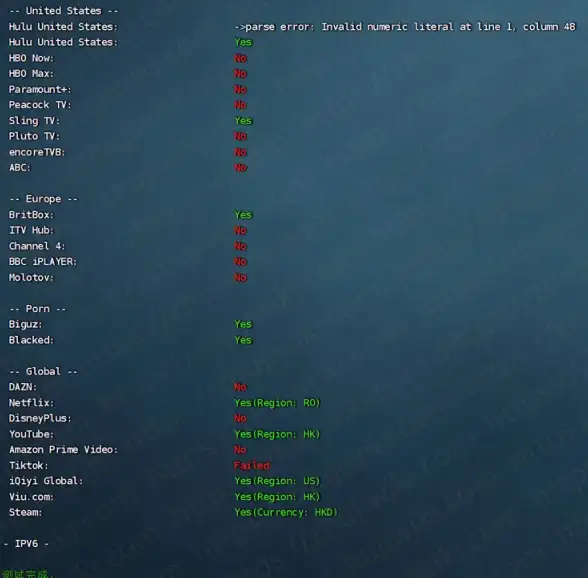Click the Yes result for Hulu United States

pyautogui.click(x=243, y=42)
